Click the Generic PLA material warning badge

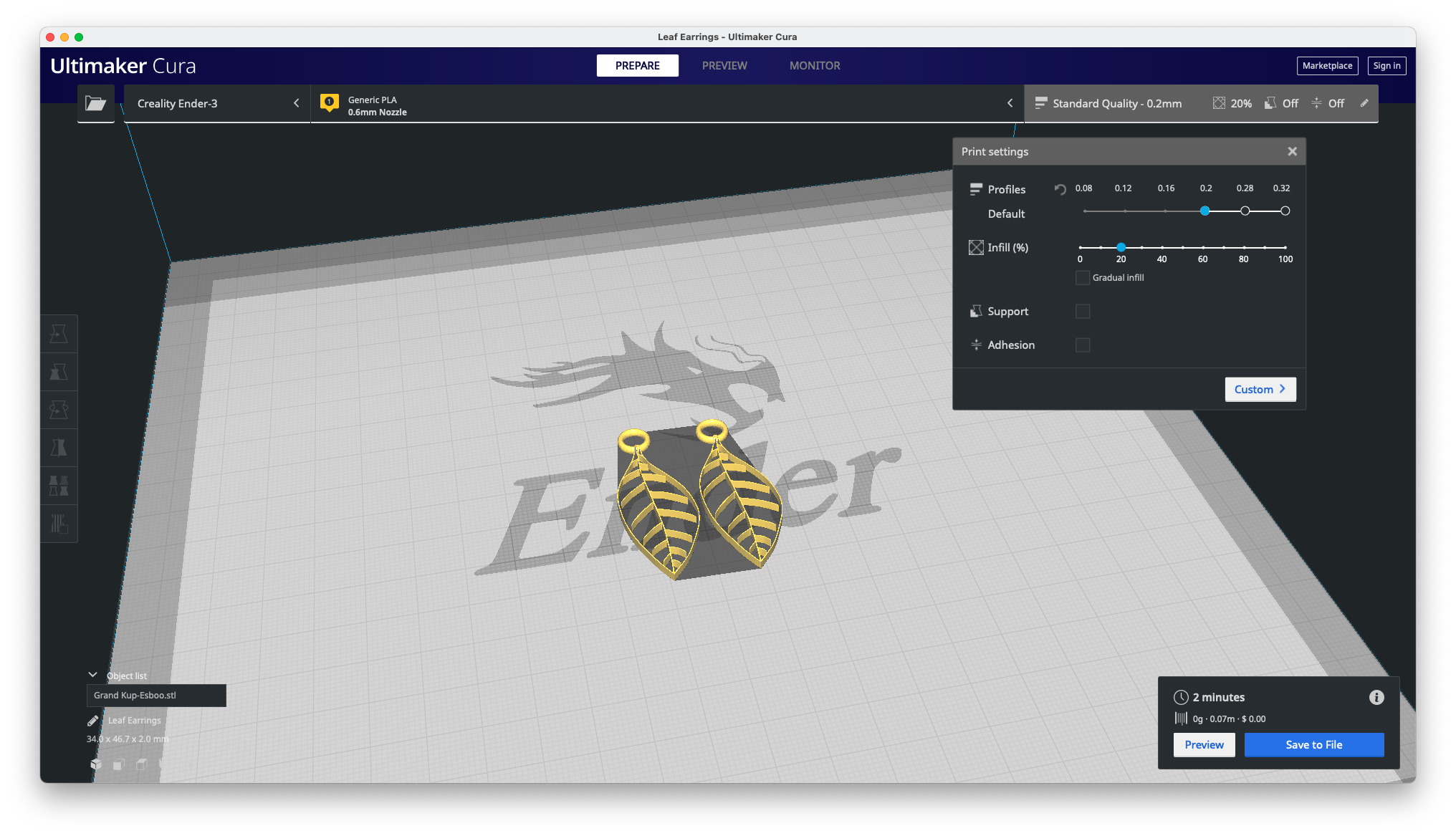[330, 102]
